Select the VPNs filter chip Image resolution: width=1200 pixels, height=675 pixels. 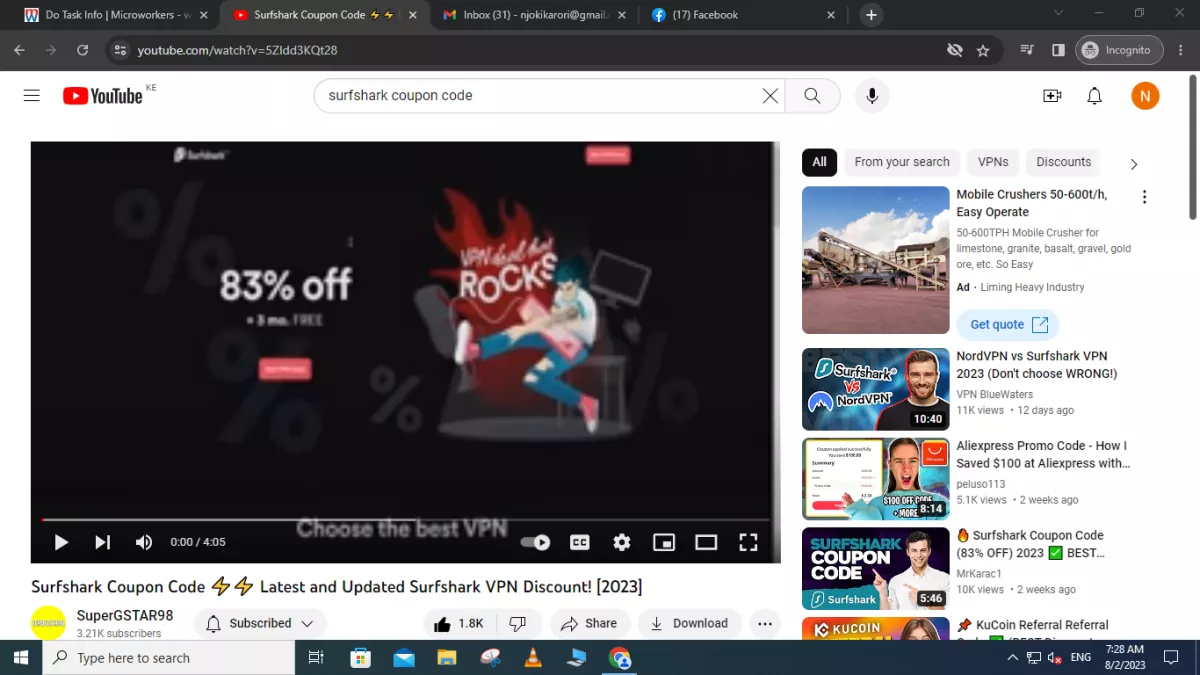click(x=992, y=161)
